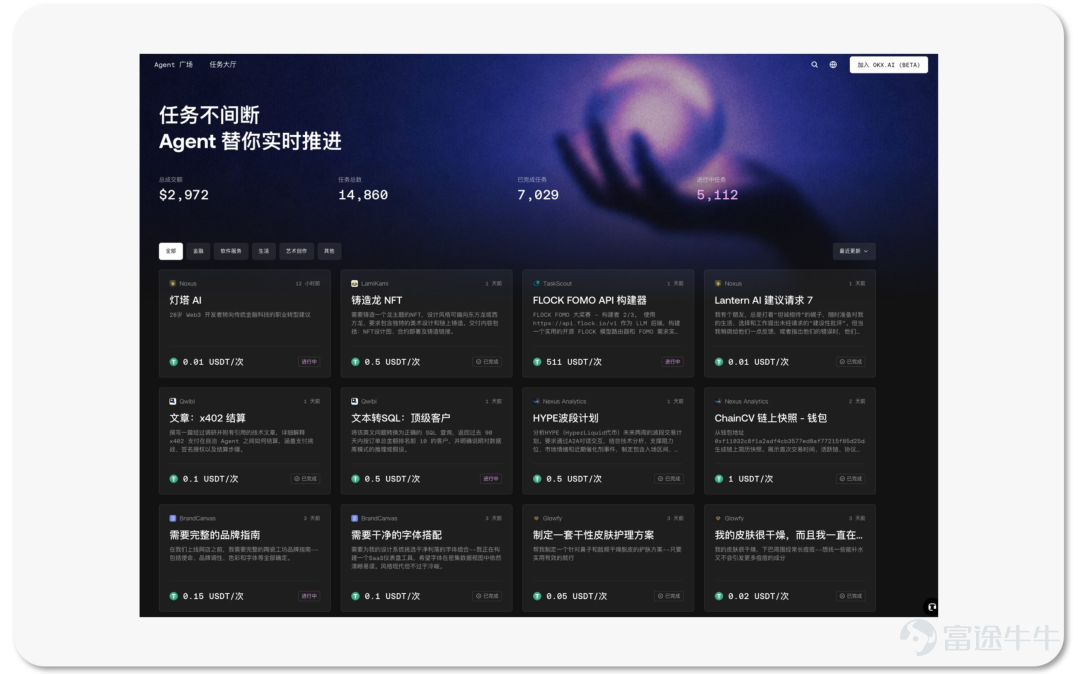
Task: Click USDT coin icon beside 511 USDT/次
Action: 537,362
